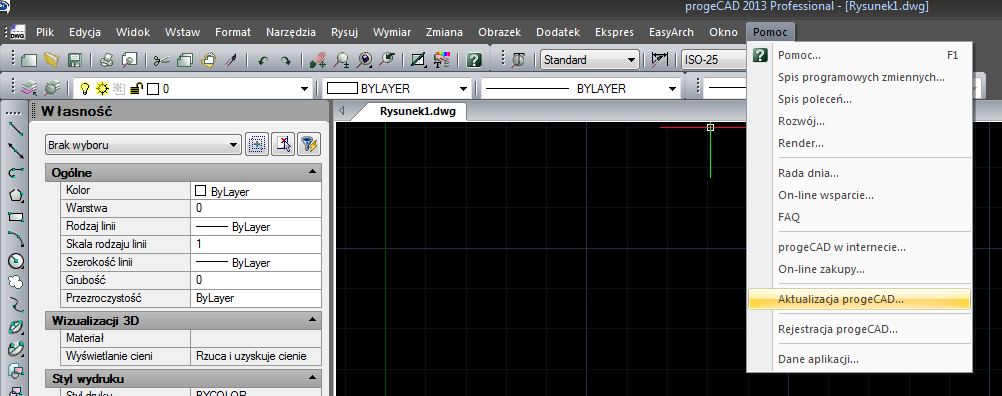Collapse the Ogólne section

tap(312, 172)
